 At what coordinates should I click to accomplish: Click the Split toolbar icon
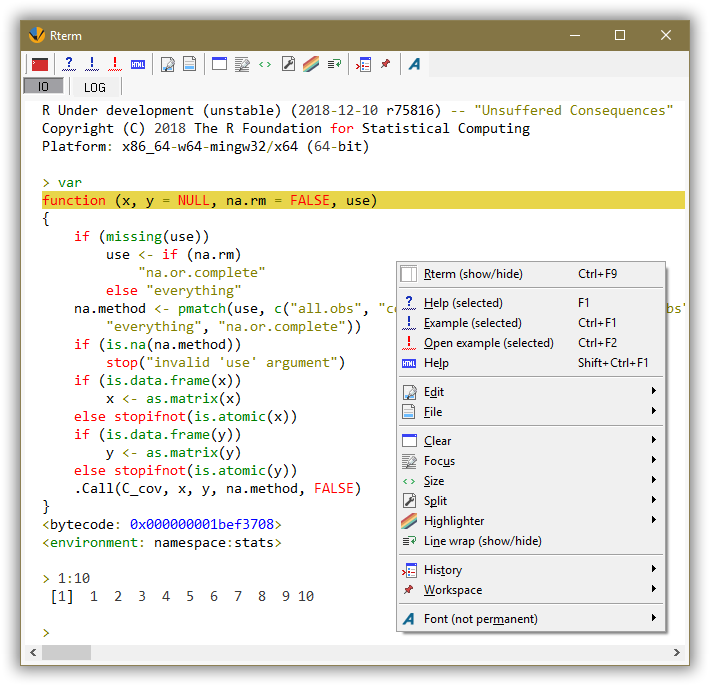[x=288, y=64]
